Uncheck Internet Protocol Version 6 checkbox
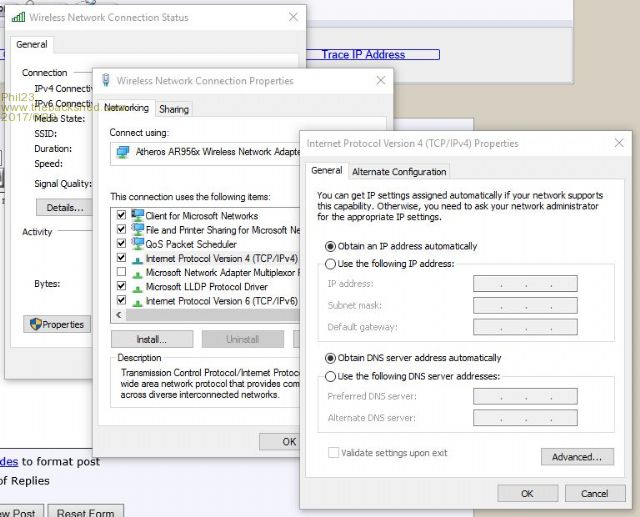640x517 pixels. tap(121, 300)
